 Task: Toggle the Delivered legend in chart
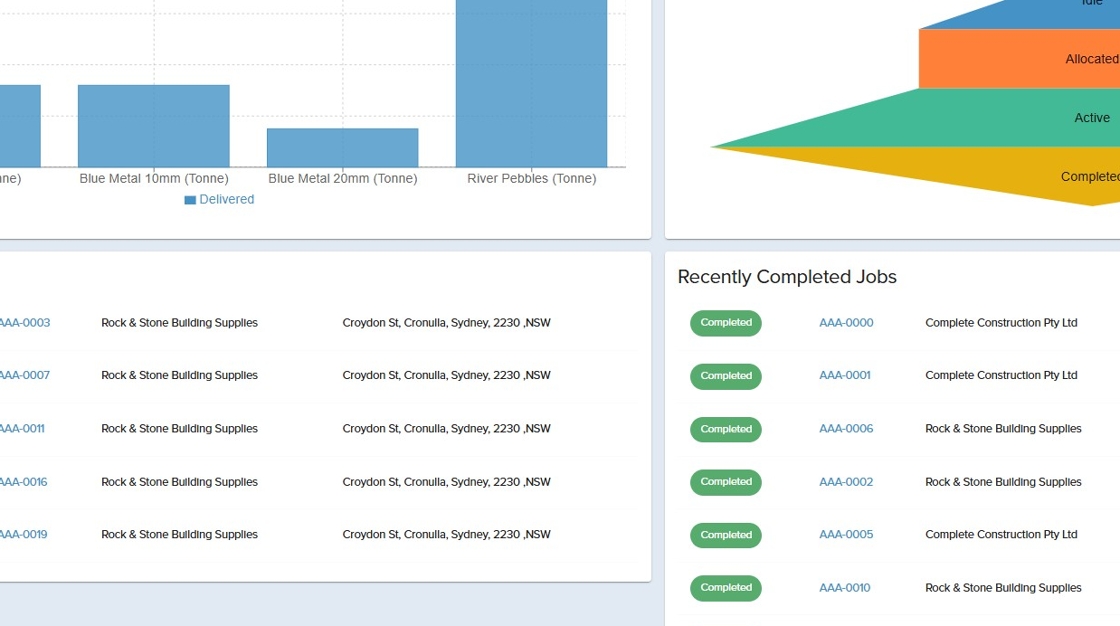tap(219, 200)
